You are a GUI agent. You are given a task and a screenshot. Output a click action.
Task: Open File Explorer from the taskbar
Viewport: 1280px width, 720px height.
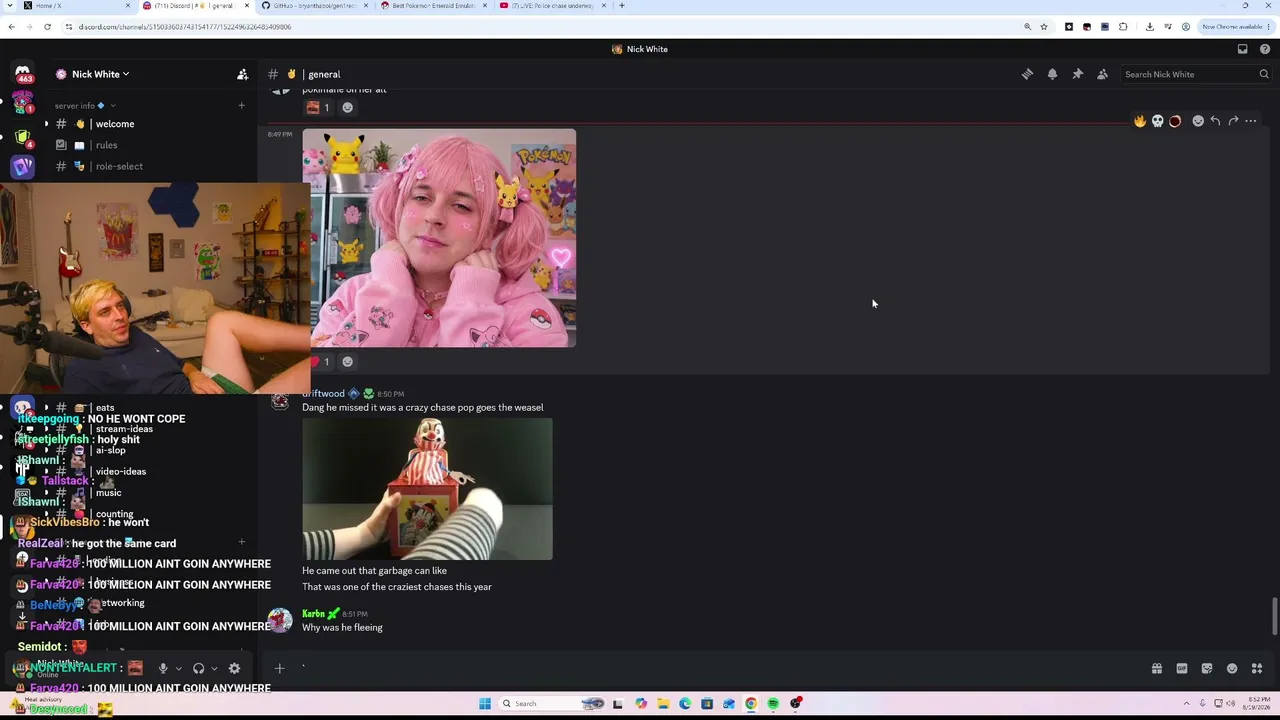click(663, 704)
